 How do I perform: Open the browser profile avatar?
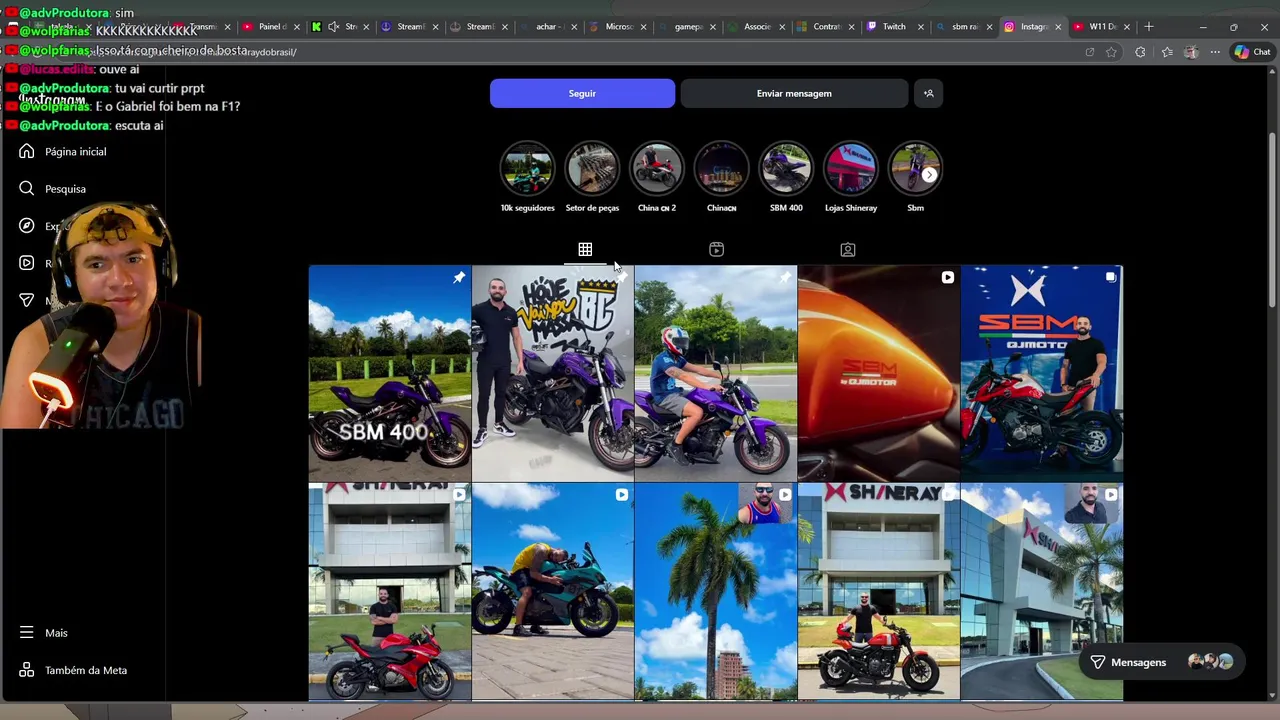coord(1191,52)
